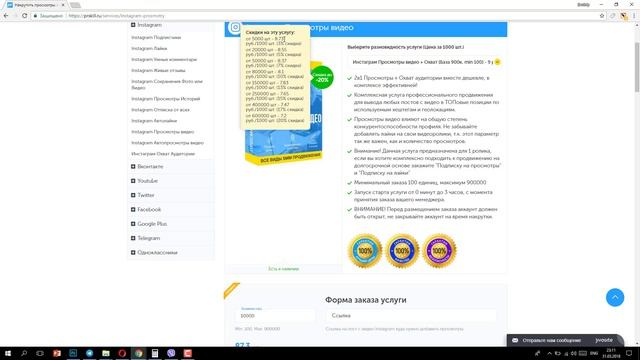Screen dimensions: 640x360
Task: Click the quantity input field with 10000
Action: coord(275,316)
